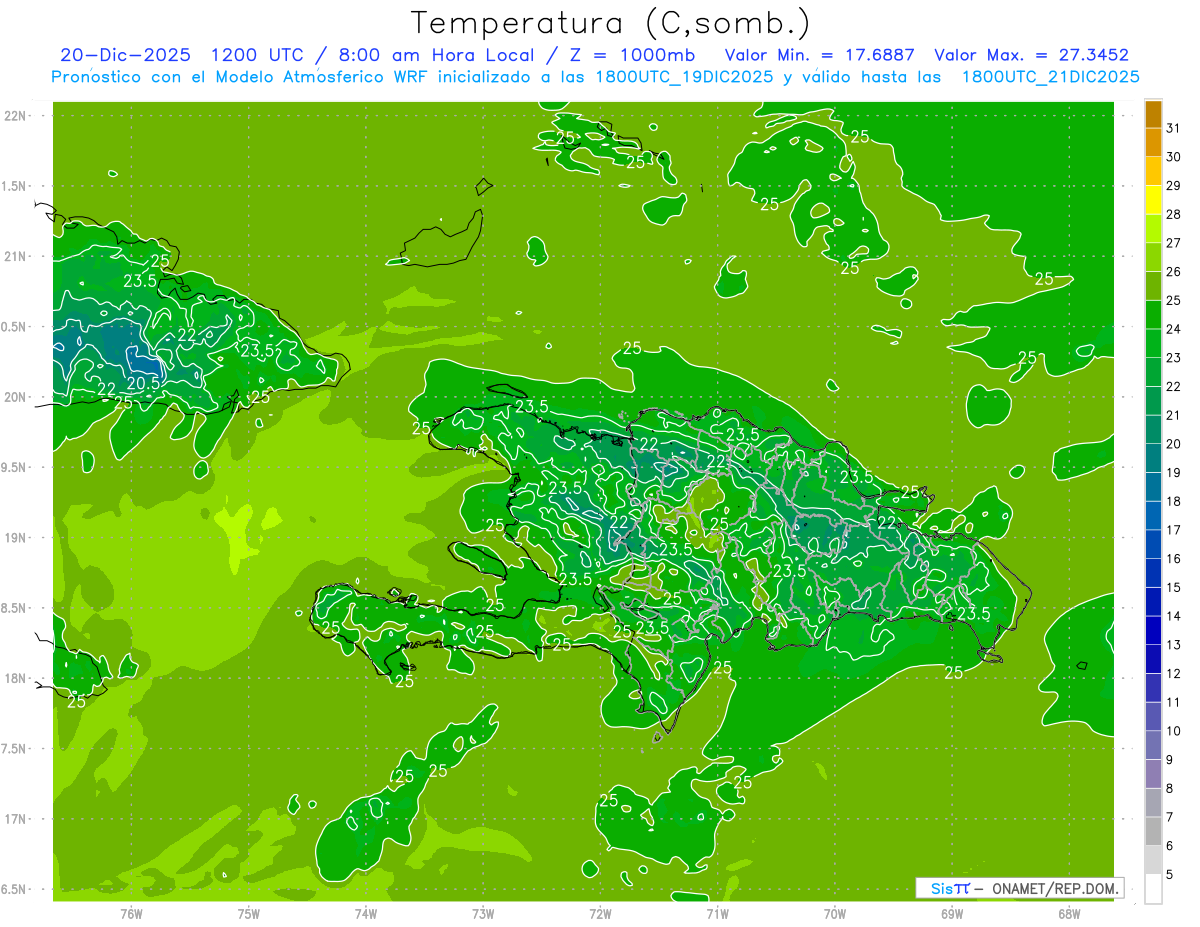This screenshot has height=927, width=1200.
Task: Click the '72W' longitude axis label
Action: tap(600, 913)
